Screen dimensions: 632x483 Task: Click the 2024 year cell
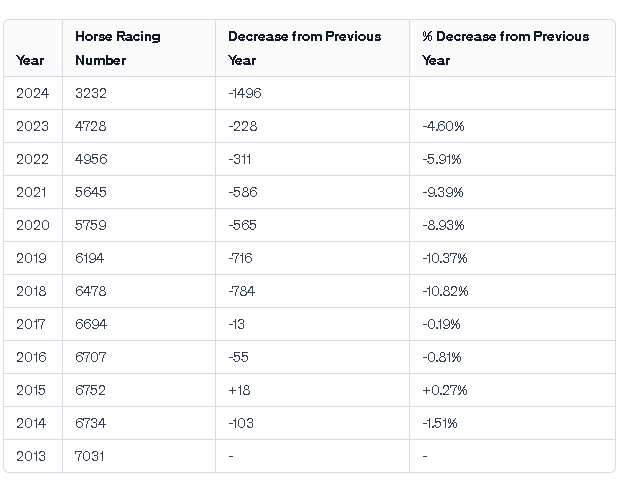32,93
